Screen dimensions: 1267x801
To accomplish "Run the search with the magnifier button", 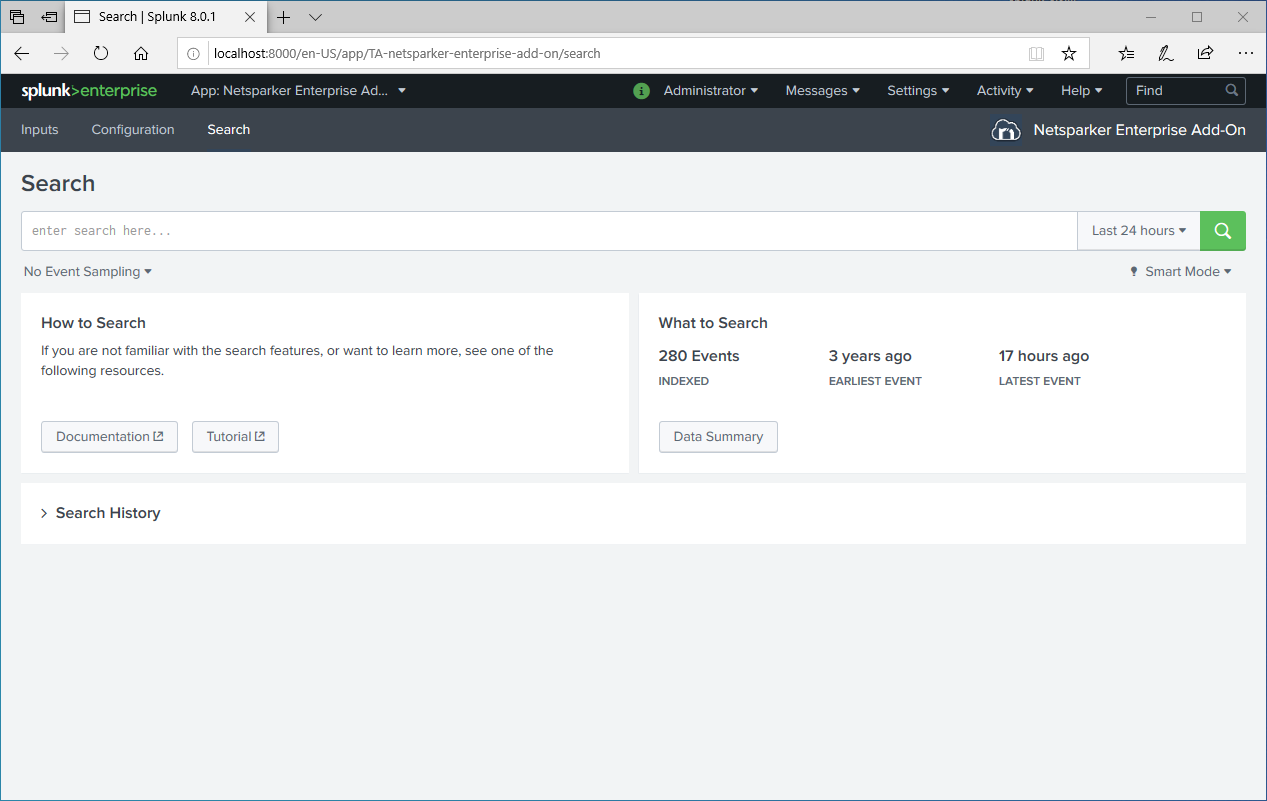I will pyautogui.click(x=1222, y=230).
